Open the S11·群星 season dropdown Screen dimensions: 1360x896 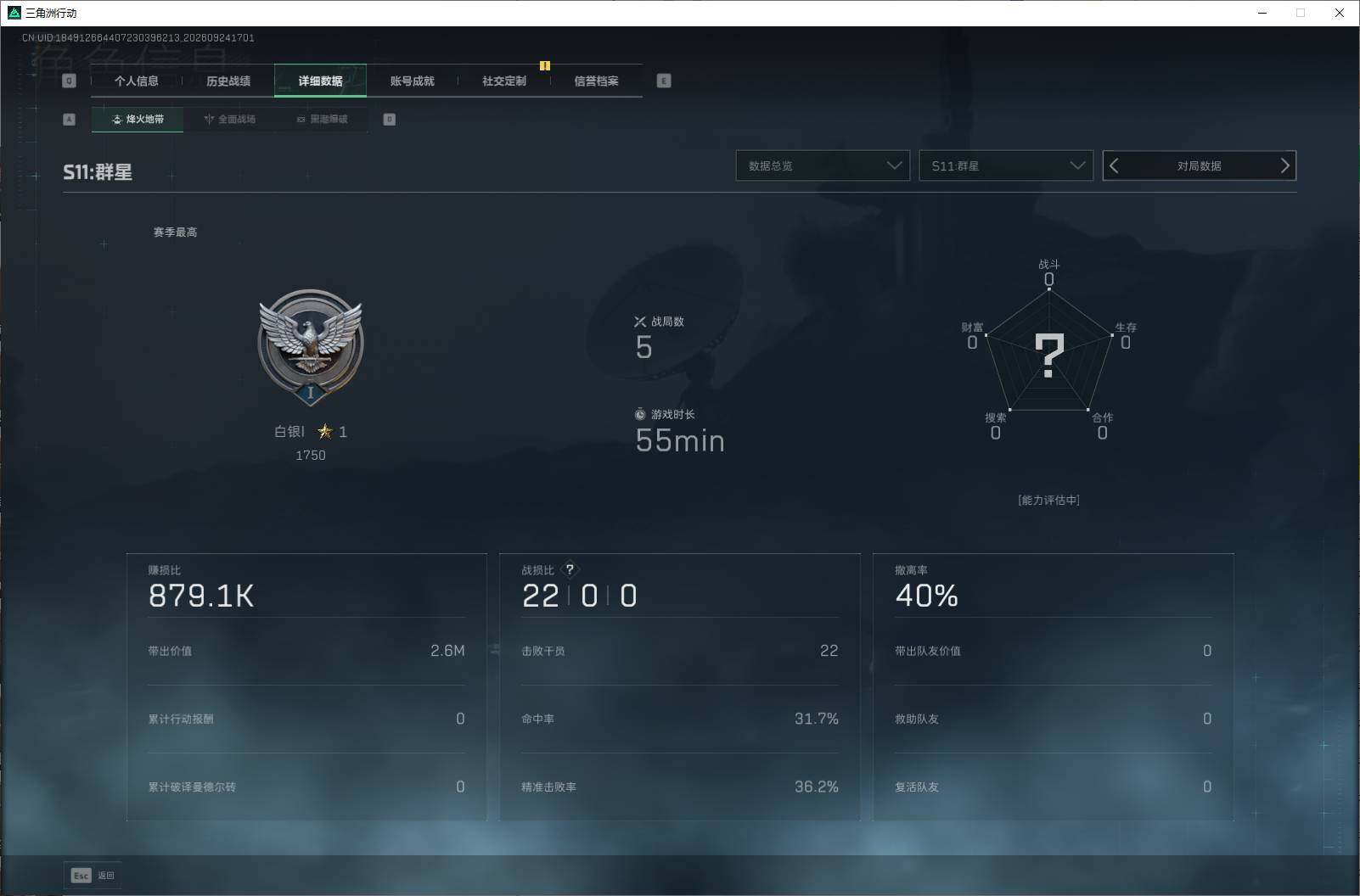coord(1006,165)
